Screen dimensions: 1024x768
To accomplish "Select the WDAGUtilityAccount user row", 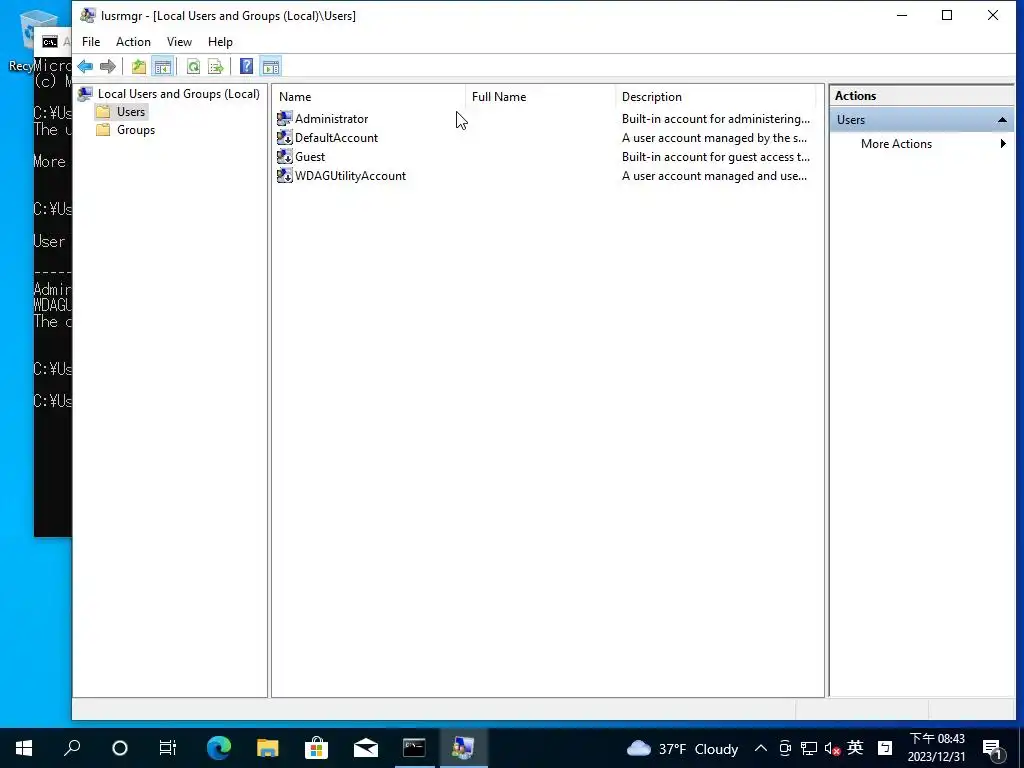I will 350,176.
